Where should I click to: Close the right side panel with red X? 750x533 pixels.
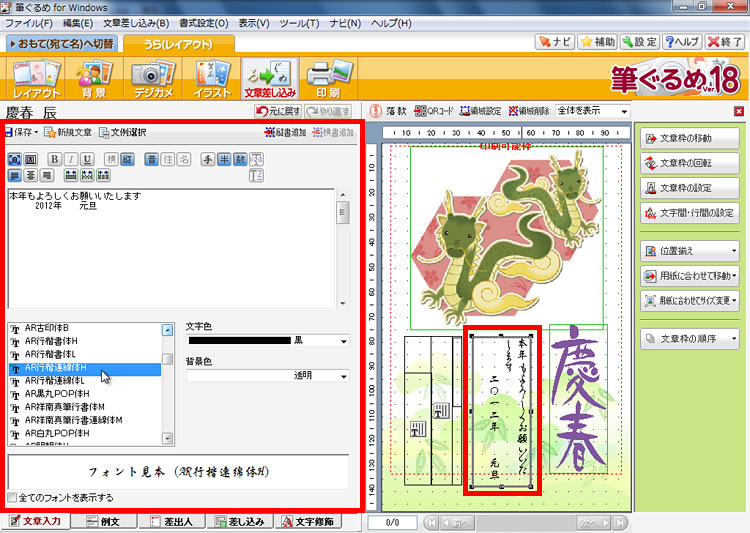[739, 111]
